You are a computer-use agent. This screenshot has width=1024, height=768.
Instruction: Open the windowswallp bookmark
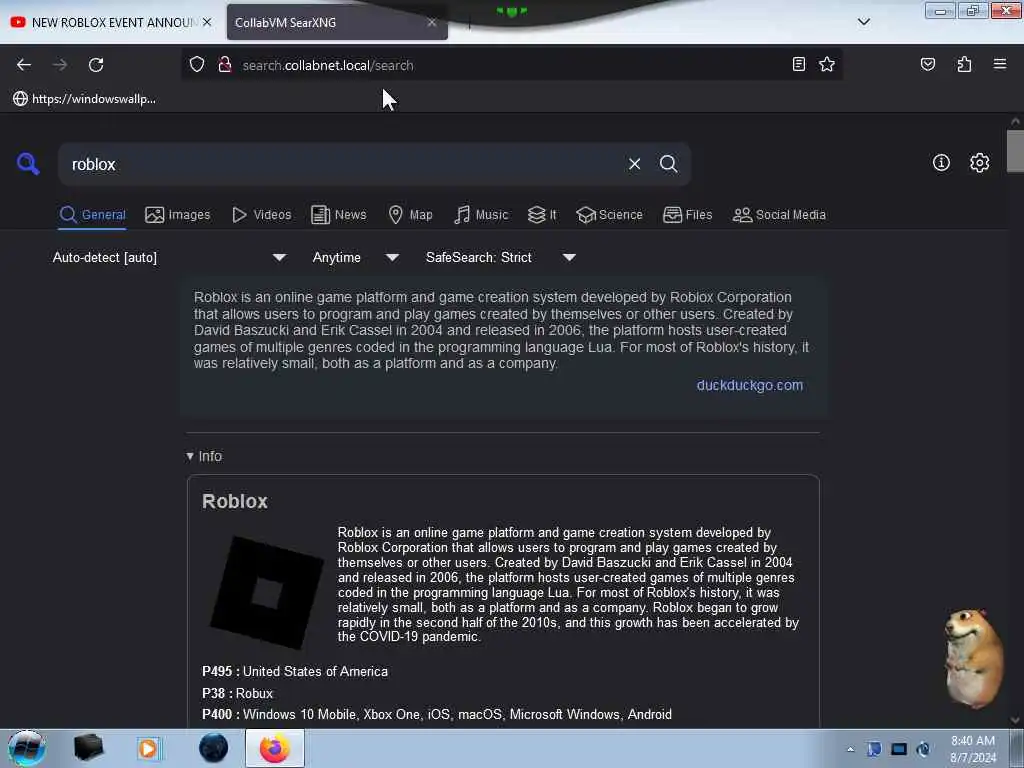(85, 99)
